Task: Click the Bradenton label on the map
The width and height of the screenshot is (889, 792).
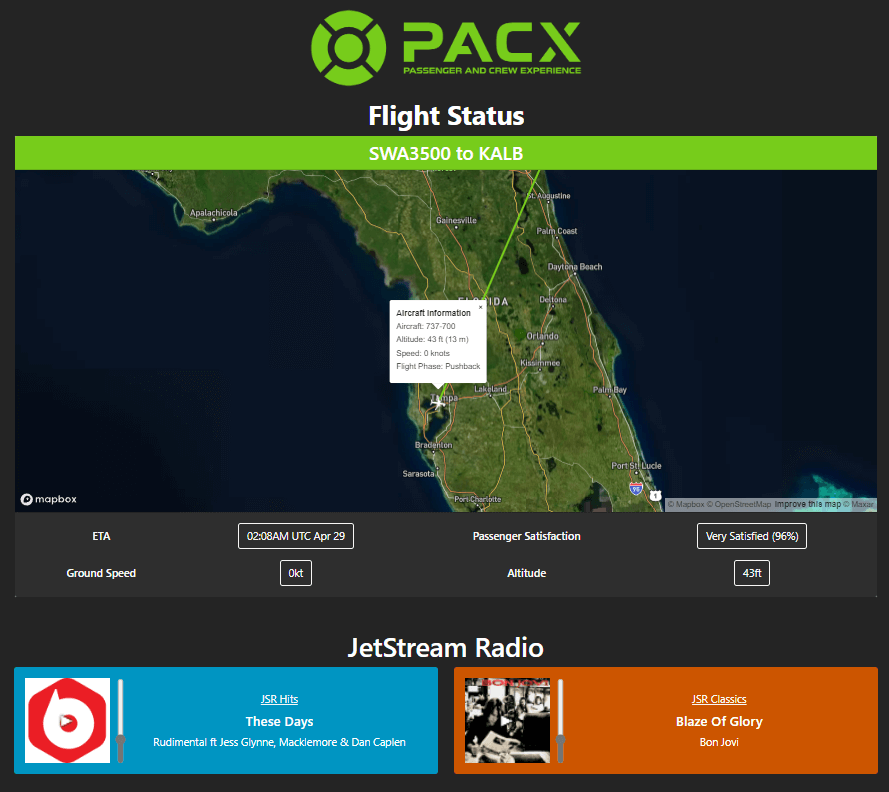Action: point(434,445)
